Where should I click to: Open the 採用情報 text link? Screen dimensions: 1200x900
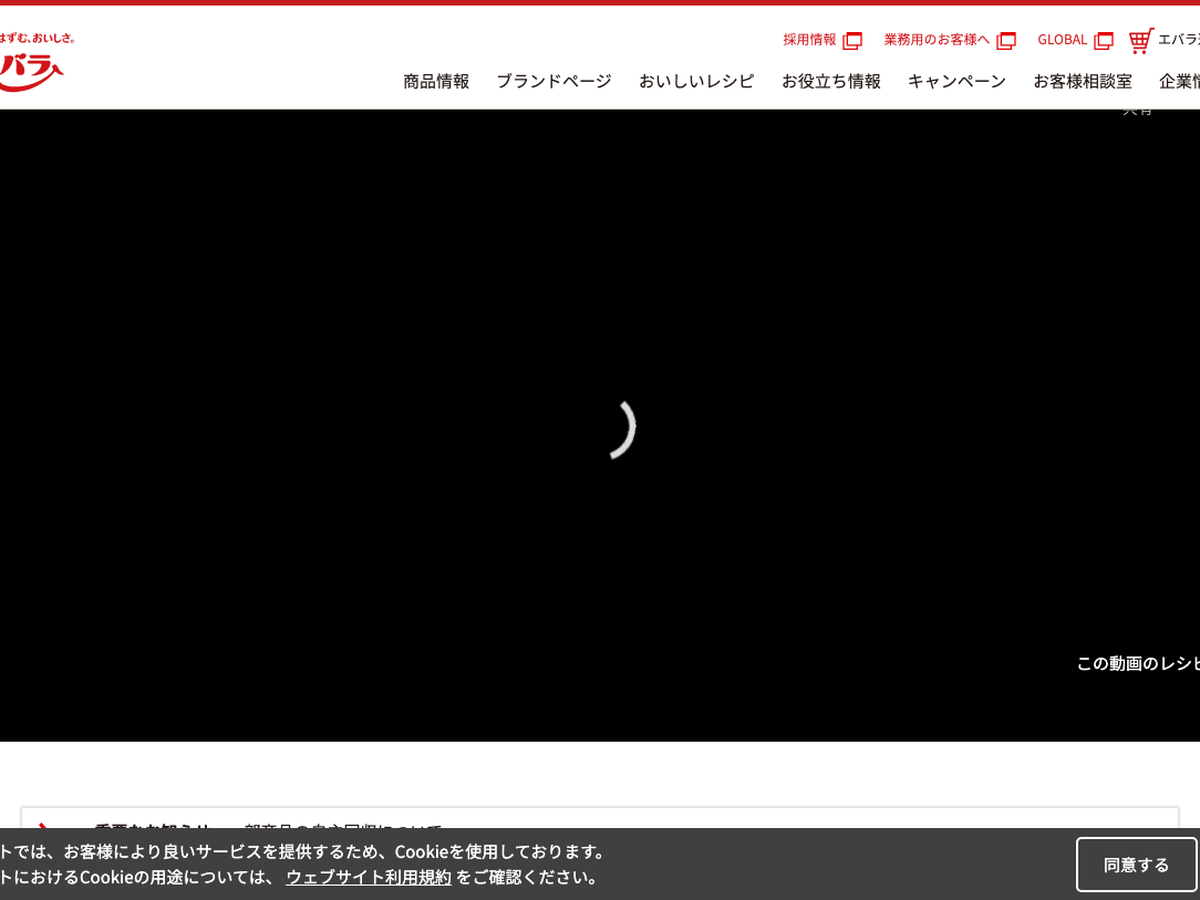pyautogui.click(x=809, y=40)
